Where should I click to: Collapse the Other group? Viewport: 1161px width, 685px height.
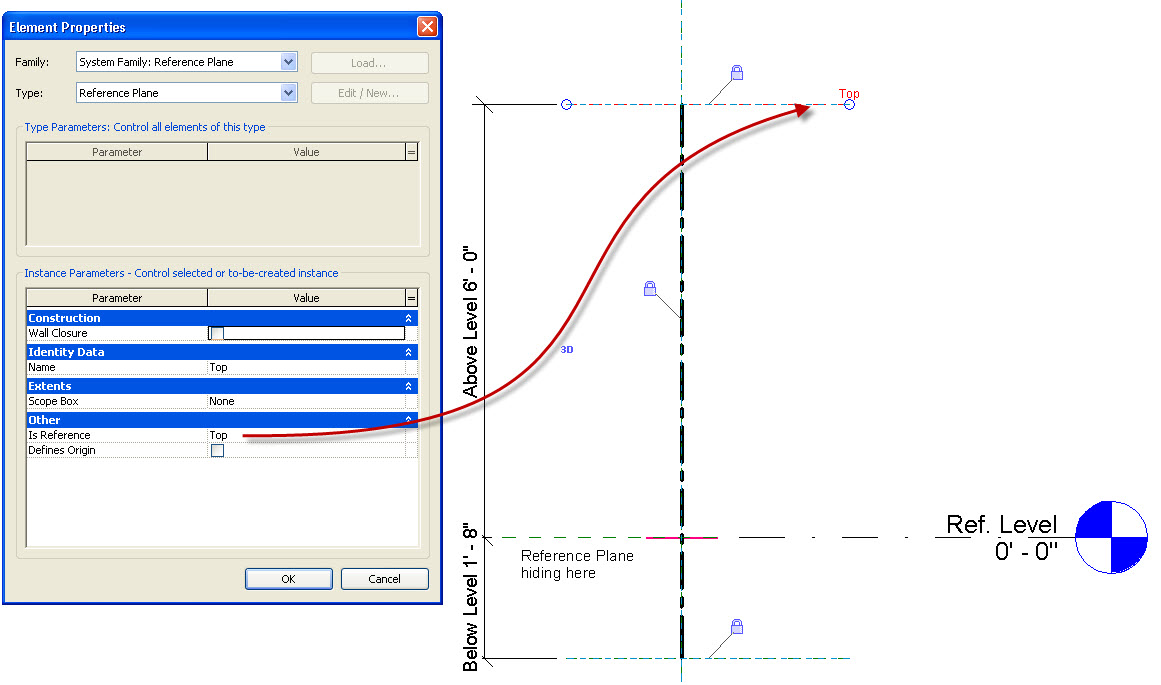tap(408, 420)
